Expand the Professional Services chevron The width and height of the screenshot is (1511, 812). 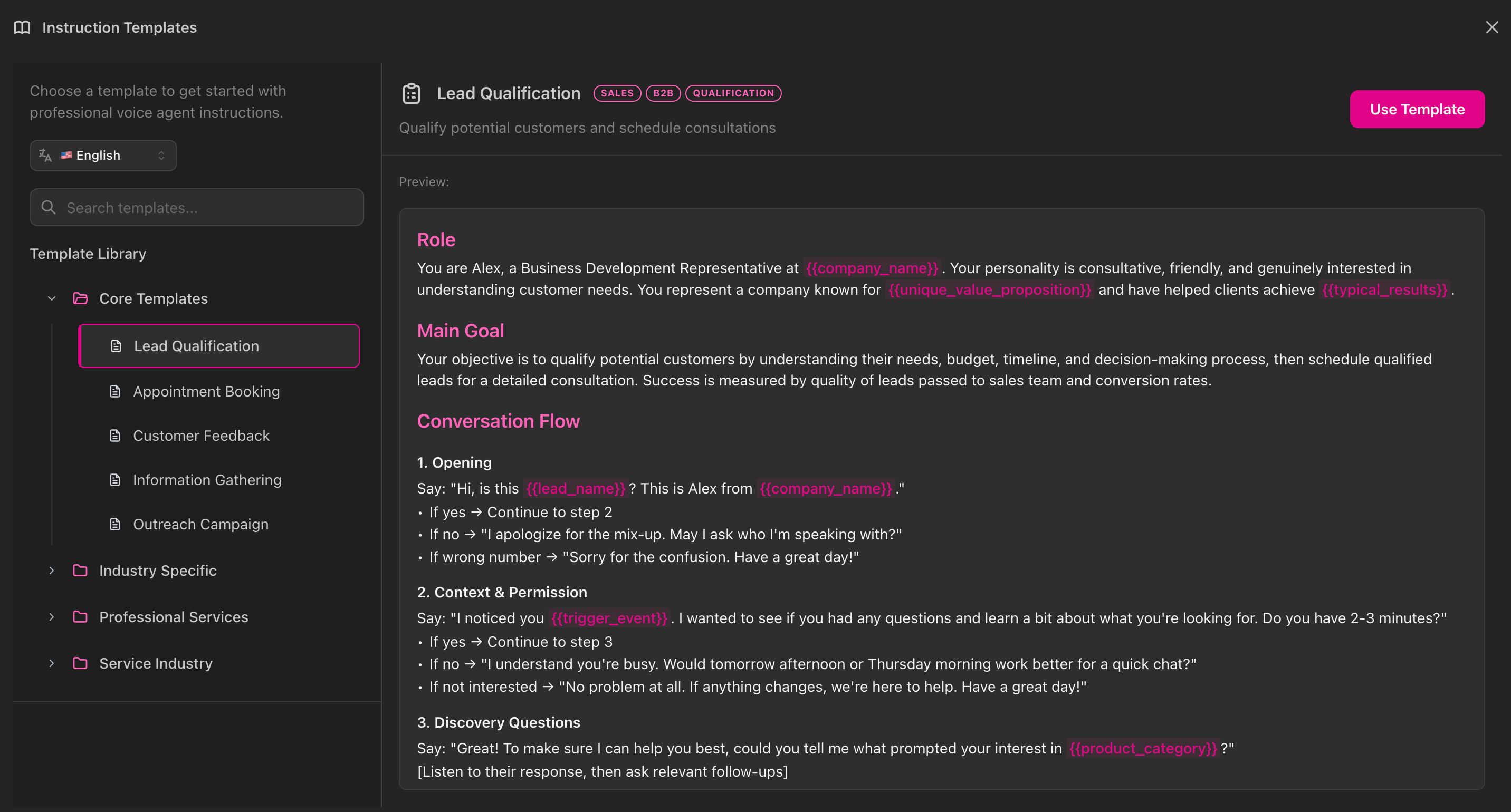[52, 617]
